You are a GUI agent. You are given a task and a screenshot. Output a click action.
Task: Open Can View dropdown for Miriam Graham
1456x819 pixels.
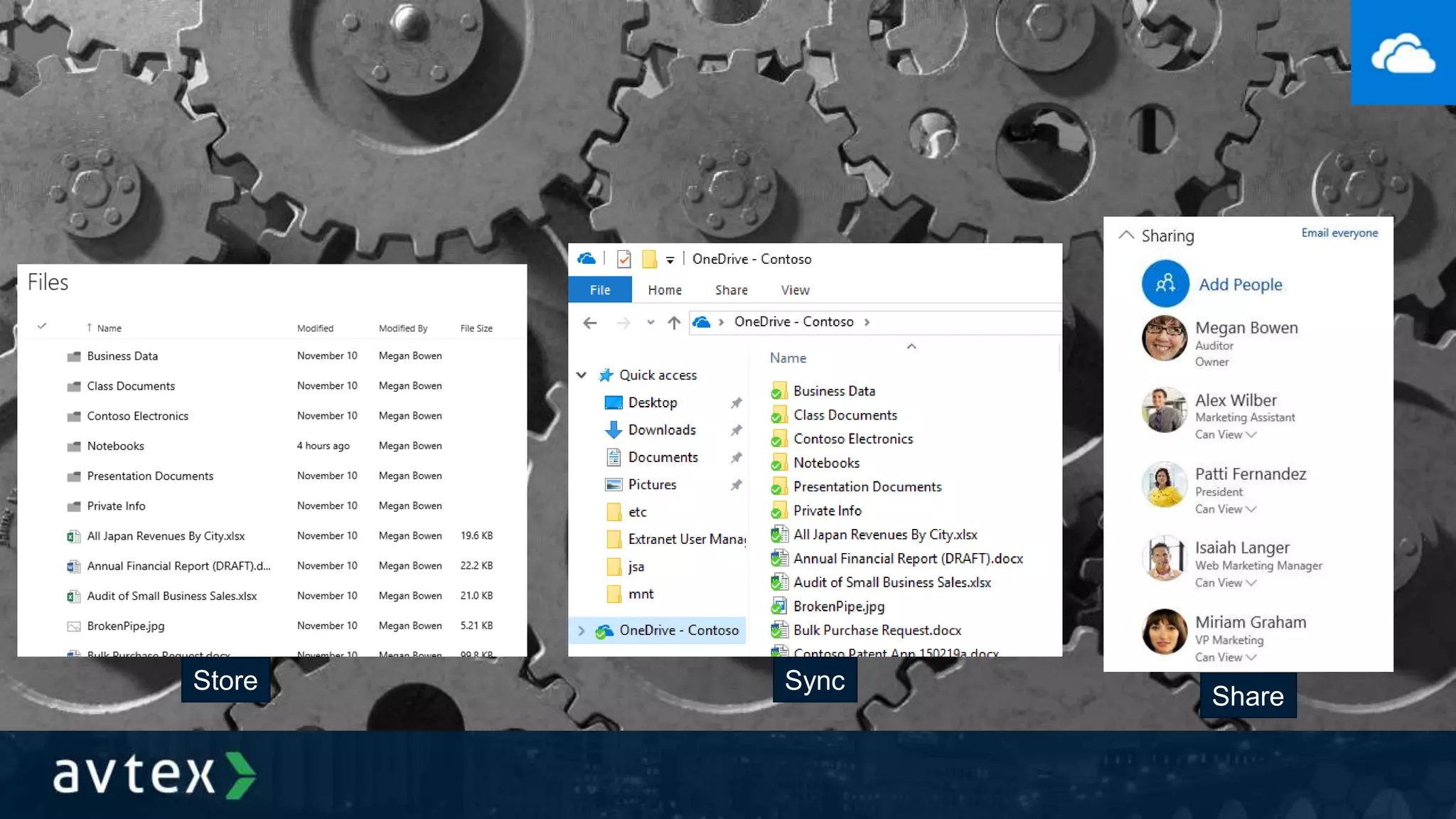(x=1226, y=658)
